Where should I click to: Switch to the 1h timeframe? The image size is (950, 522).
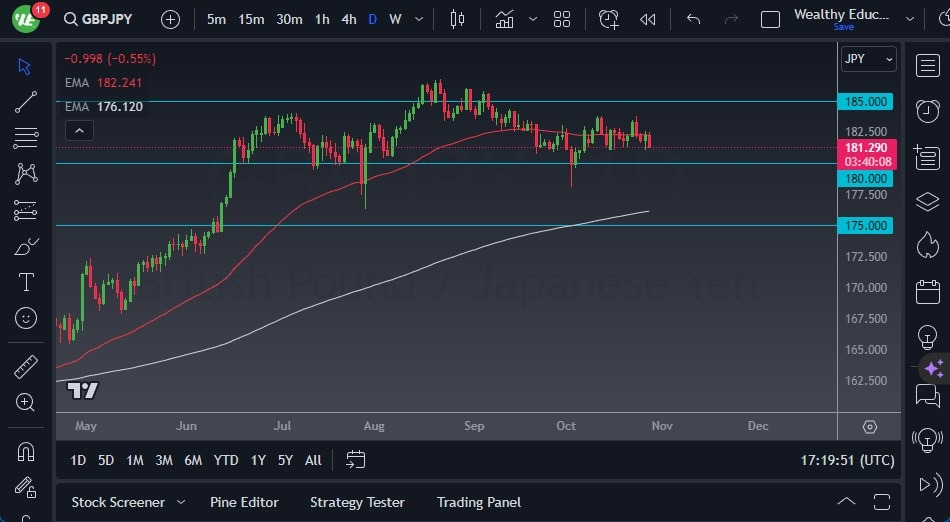coord(322,19)
